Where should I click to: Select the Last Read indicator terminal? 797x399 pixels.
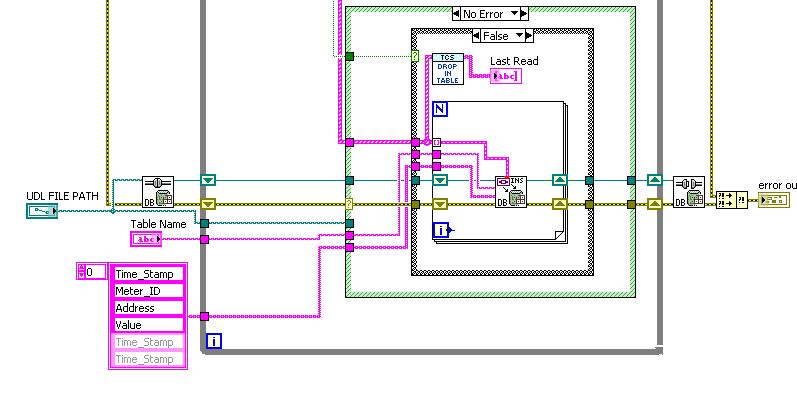click(506, 76)
